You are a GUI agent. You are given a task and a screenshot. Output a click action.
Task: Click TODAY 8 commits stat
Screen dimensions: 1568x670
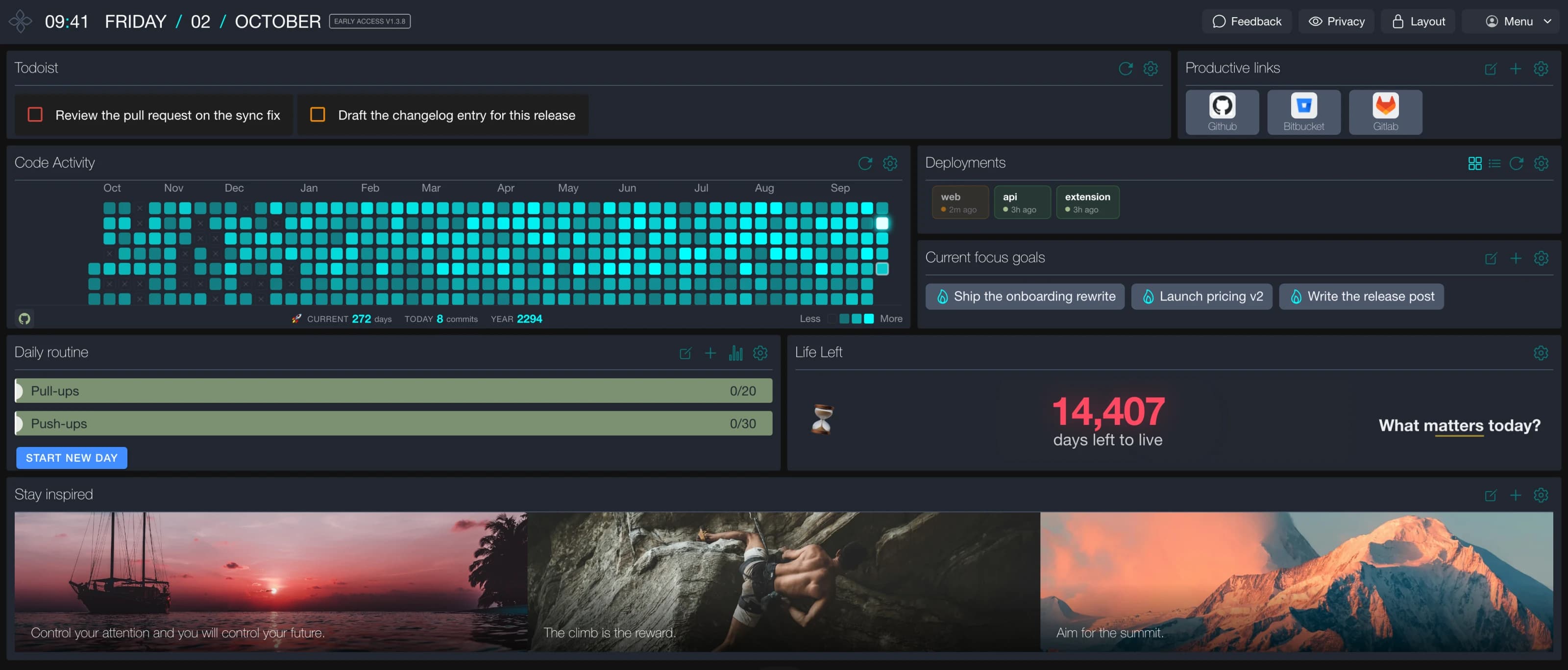pyautogui.click(x=441, y=319)
